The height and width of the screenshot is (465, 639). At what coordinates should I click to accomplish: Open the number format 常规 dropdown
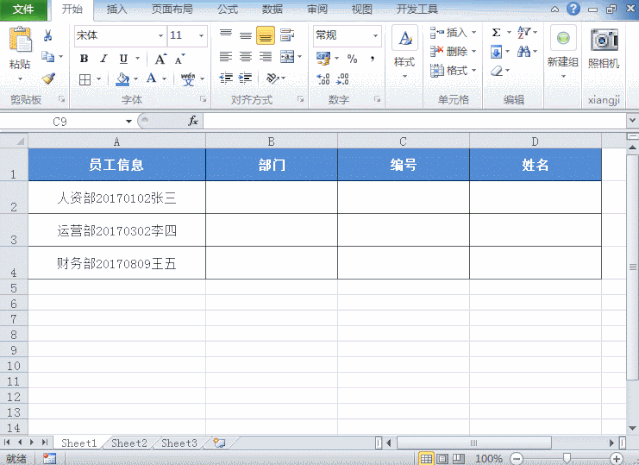[x=375, y=35]
